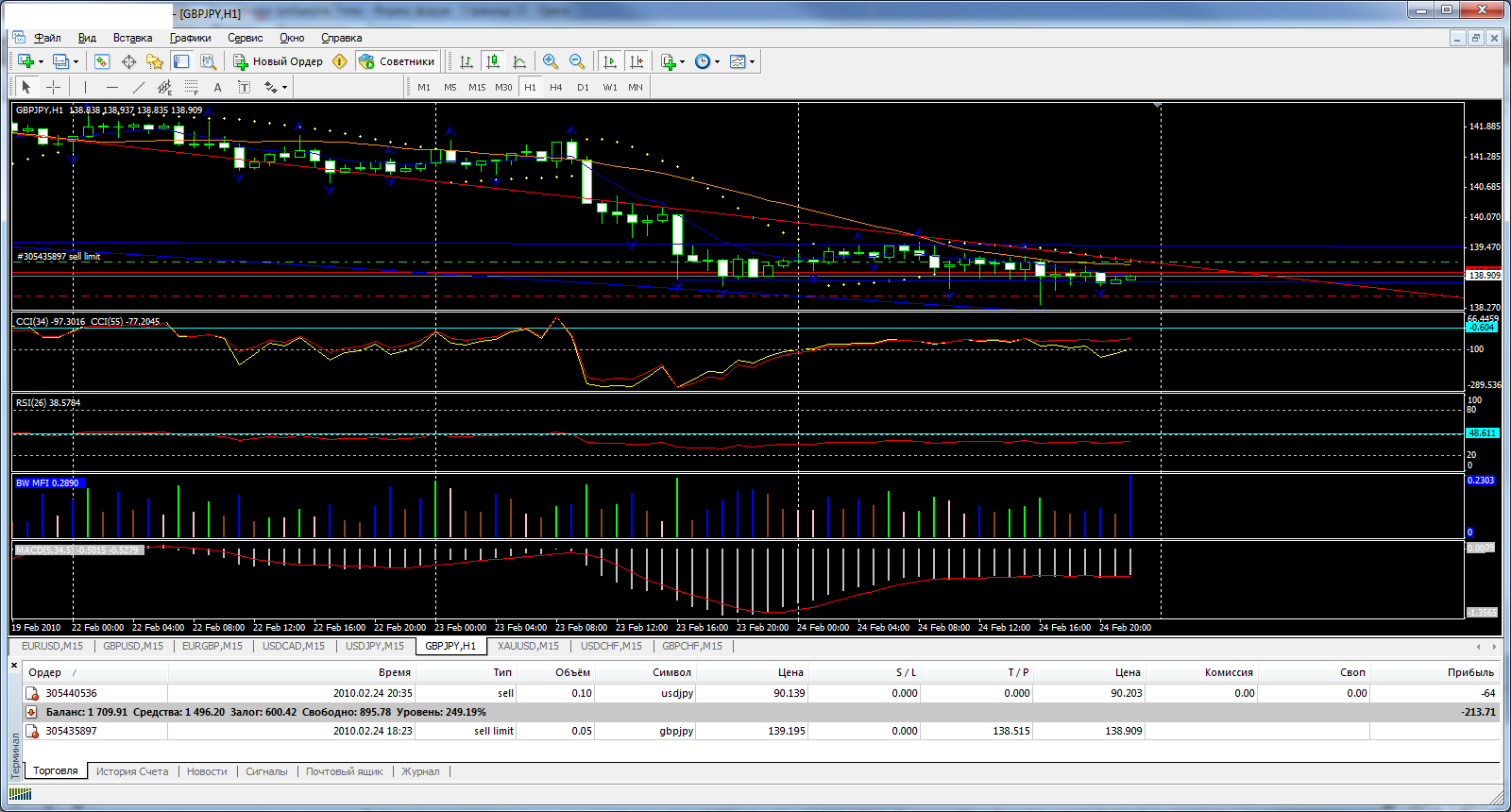Set timeframe to H4
This screenshot has width=1511, height=812.
coord(556,87)
